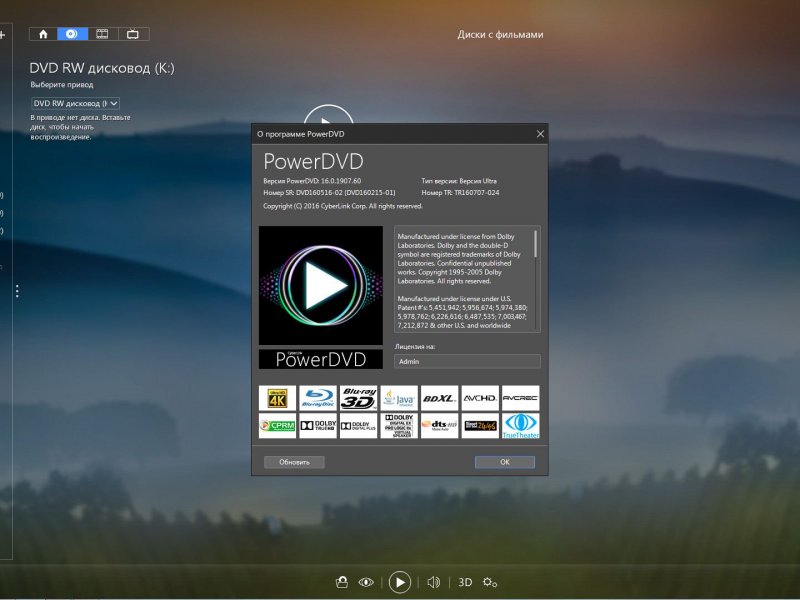Click the BDXL badge
Screen dimensions: 800x600
[439, 398]
